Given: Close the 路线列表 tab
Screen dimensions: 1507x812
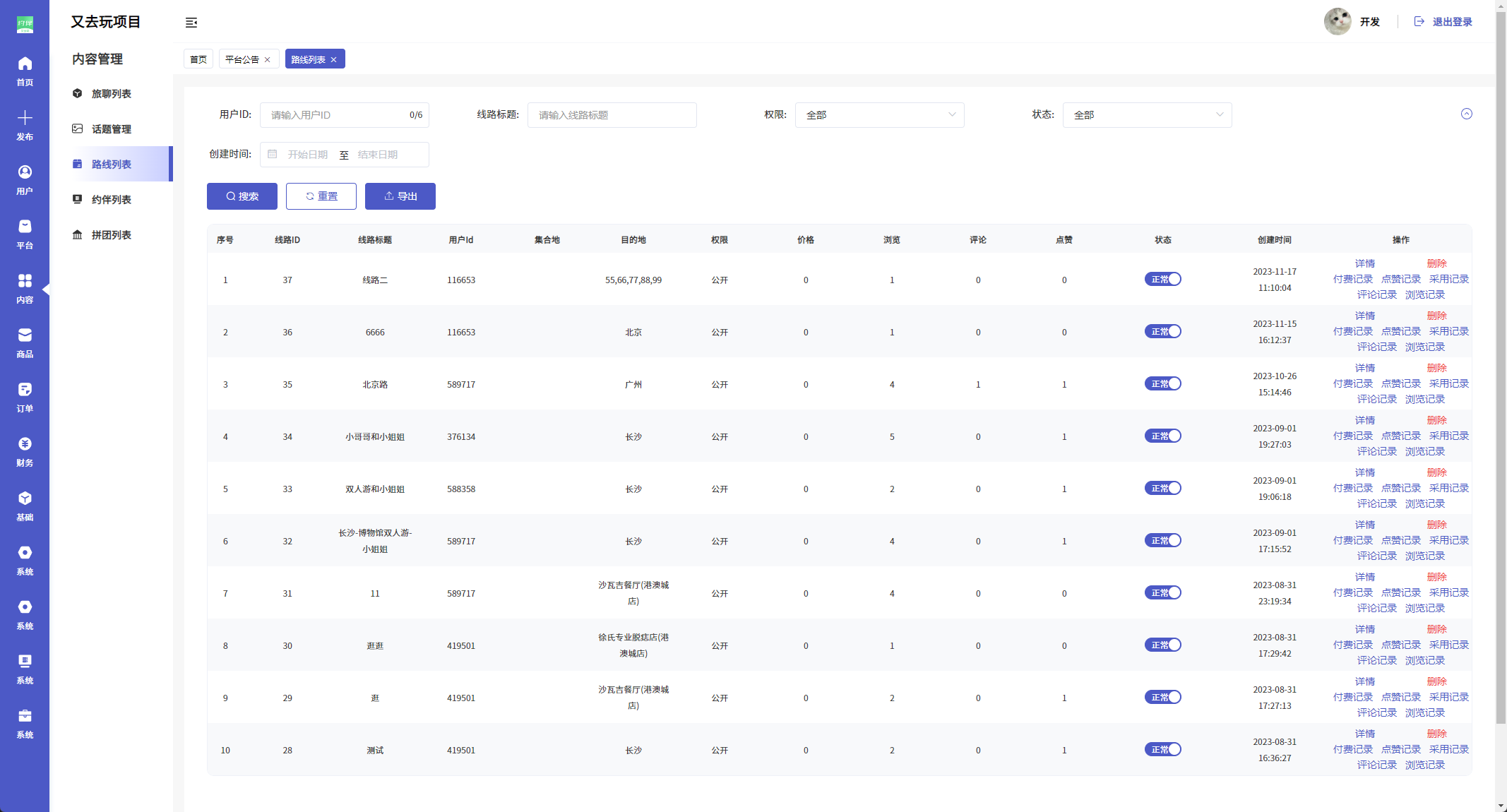Looking at the screenshot, I should [334, 60].
